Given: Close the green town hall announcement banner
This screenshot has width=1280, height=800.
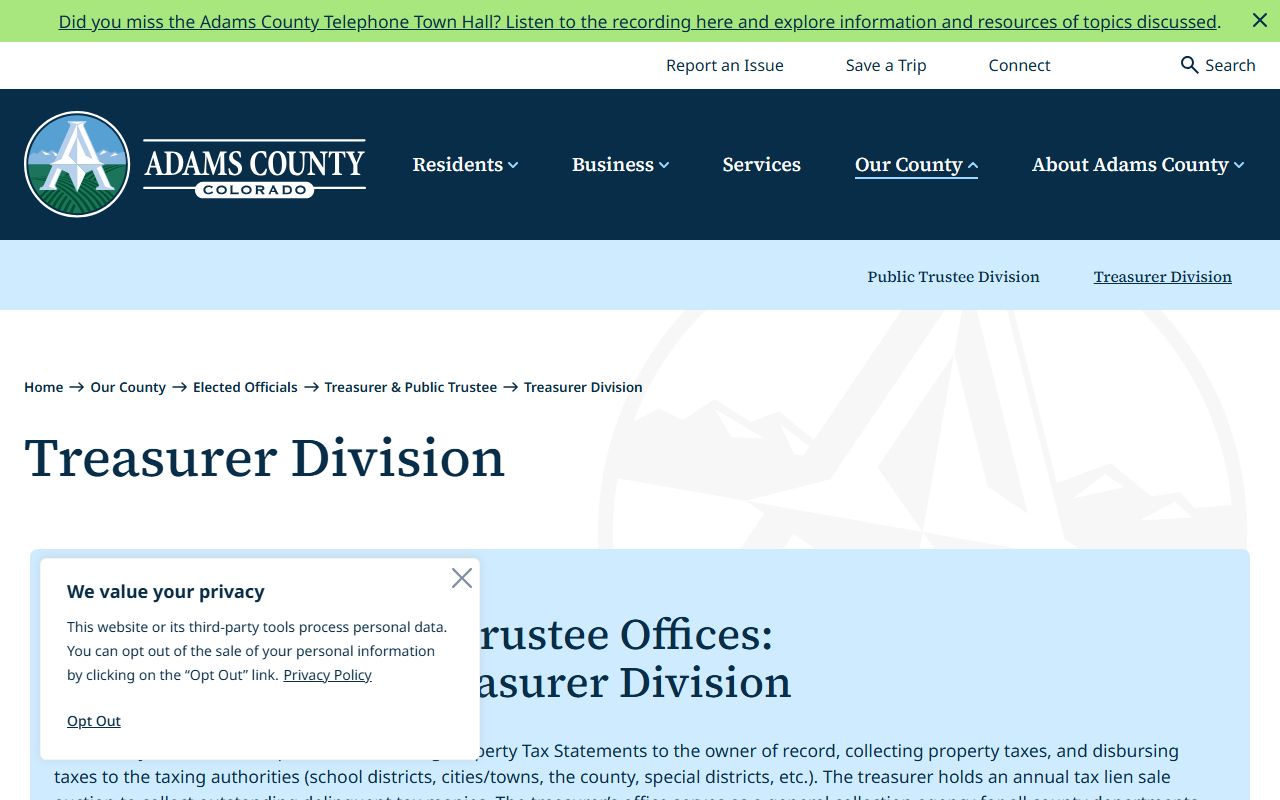Looking at the screenshot, I should pyautogui.click(x=1260, y=20).
